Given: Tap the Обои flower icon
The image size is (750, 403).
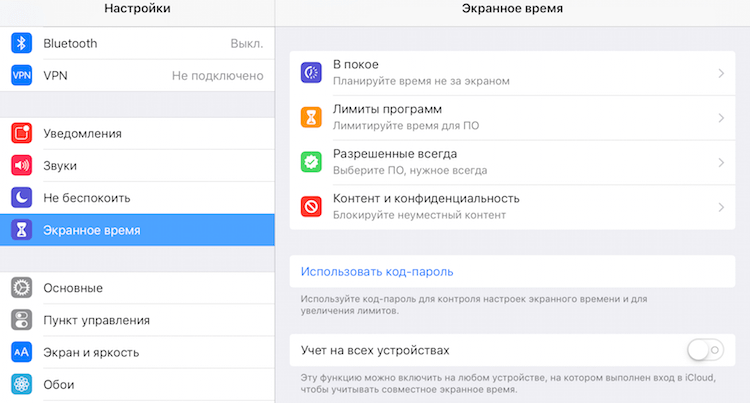Looking at the screenshot, I should (22, 384).
